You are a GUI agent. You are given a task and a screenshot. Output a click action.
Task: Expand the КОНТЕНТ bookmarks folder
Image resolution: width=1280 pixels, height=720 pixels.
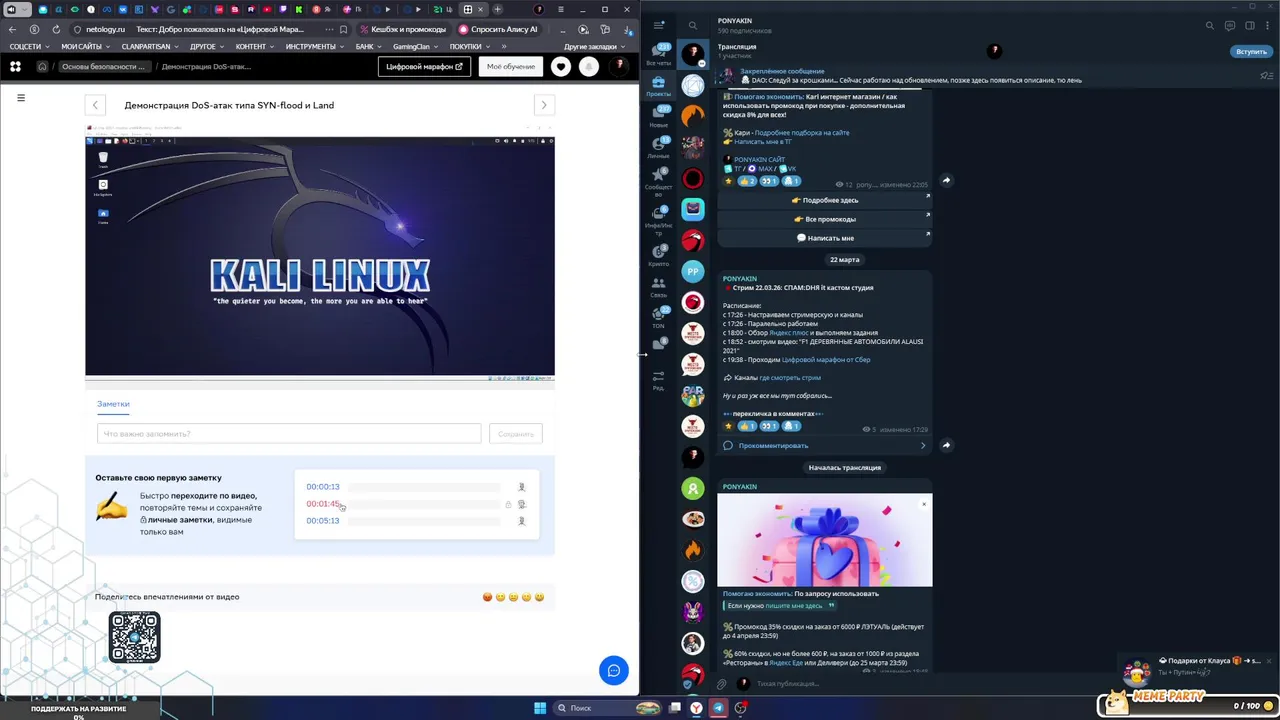pos(254,47)
